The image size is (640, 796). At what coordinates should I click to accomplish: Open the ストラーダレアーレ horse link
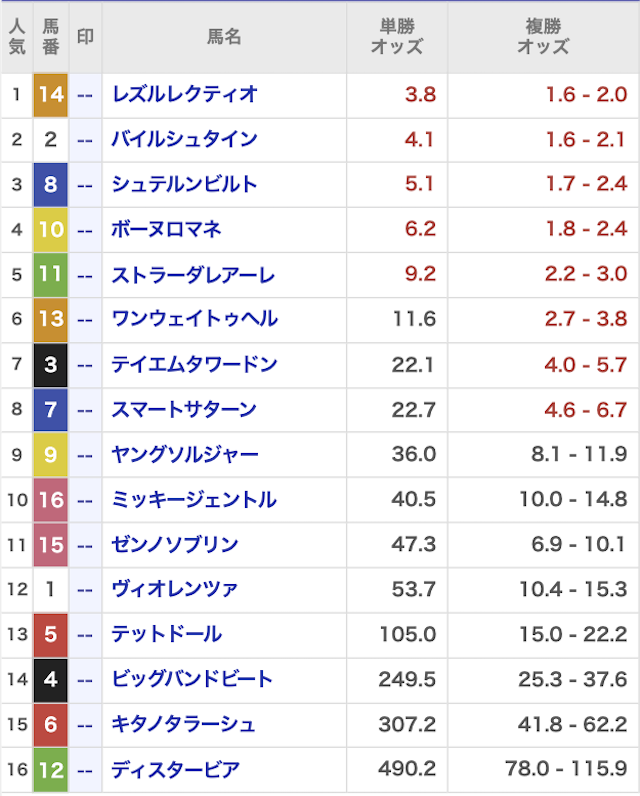tap(192, 274)
